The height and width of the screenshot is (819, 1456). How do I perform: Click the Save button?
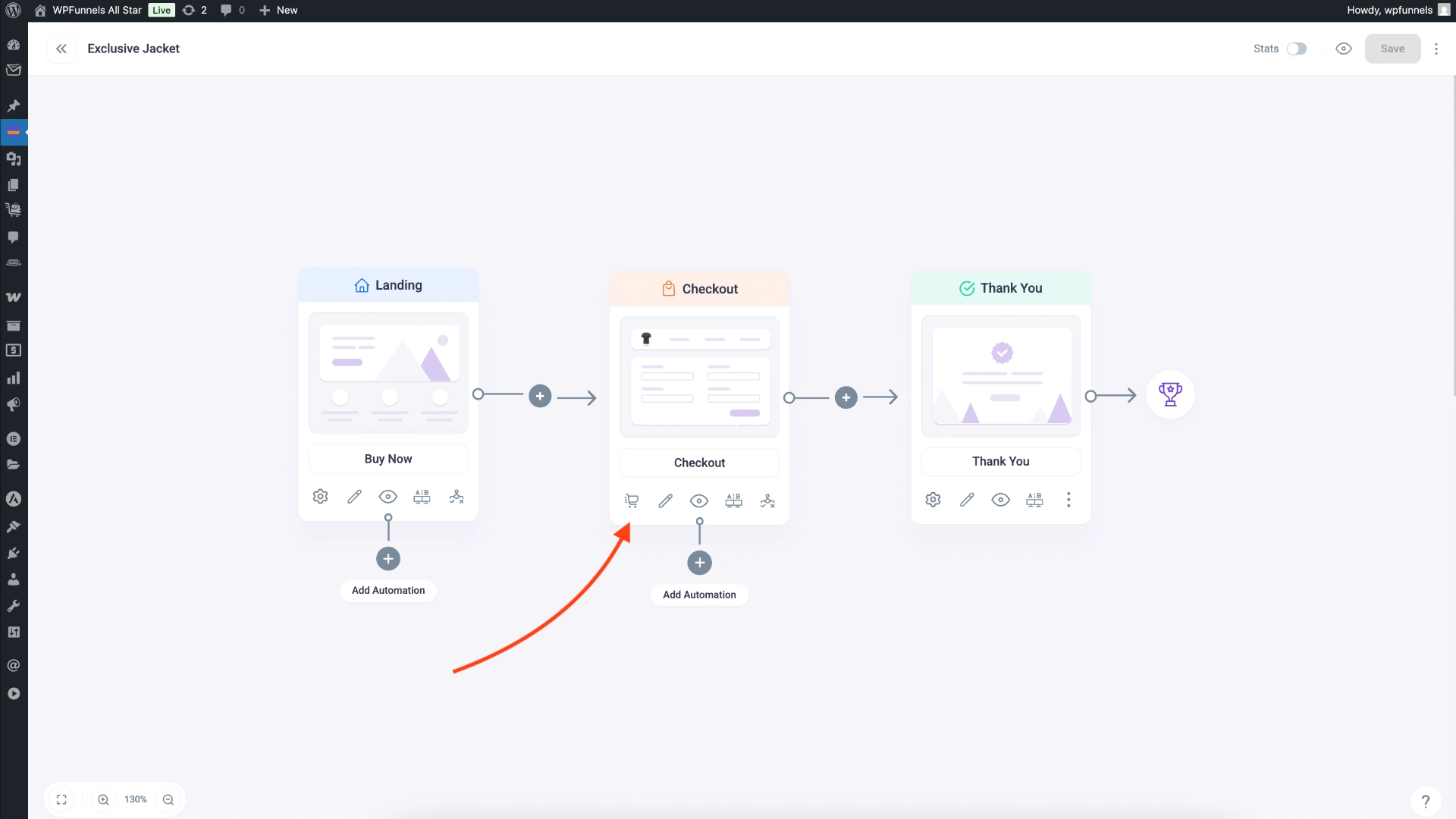(x=1393, y=48)
